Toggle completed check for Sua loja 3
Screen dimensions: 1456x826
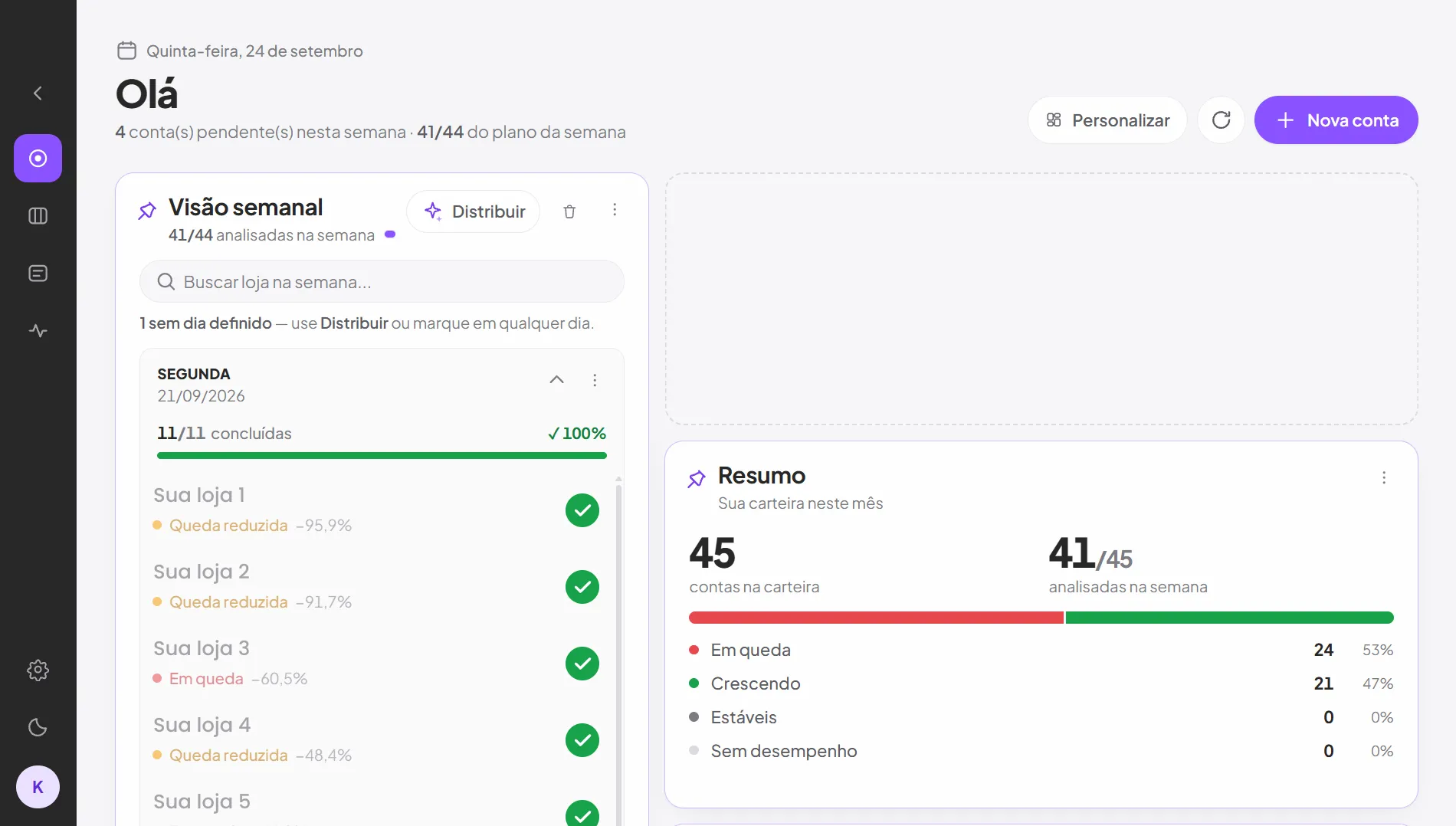pyautogui.click(x=582, y=664)
